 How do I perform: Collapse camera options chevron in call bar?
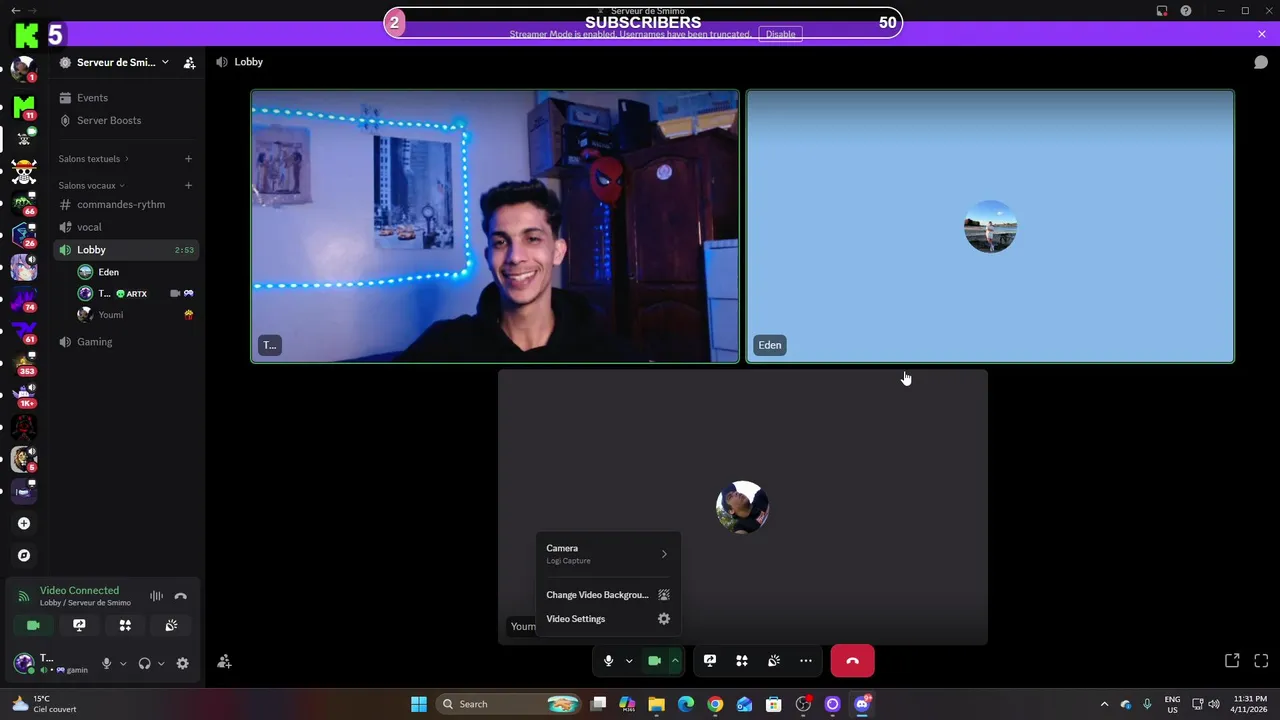click(676, 661)
